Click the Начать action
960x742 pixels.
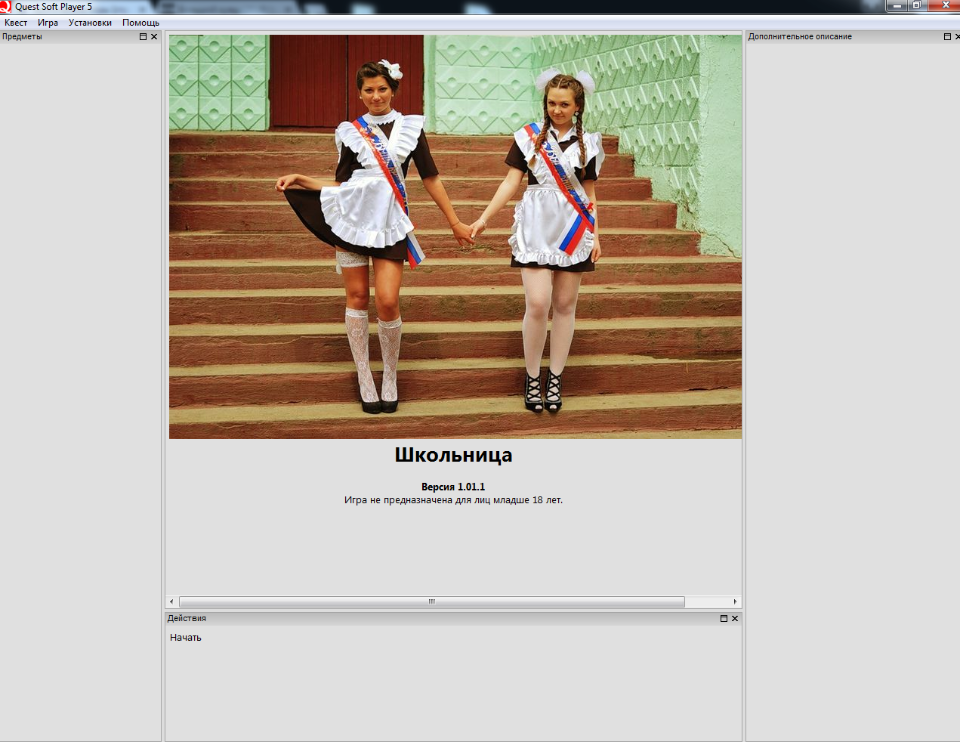[186, 637]
